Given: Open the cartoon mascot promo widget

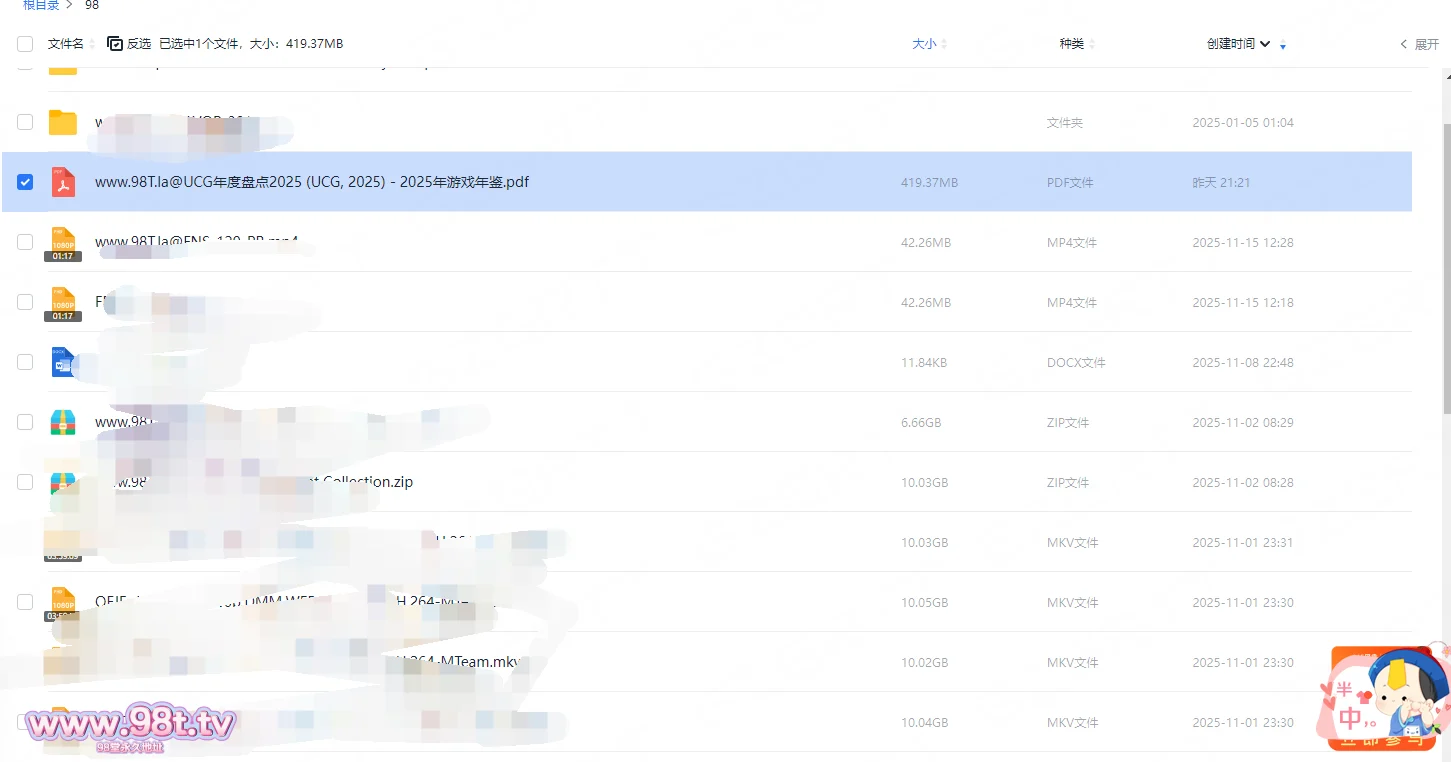Looking at the screenshot, I should point(1387,698).
